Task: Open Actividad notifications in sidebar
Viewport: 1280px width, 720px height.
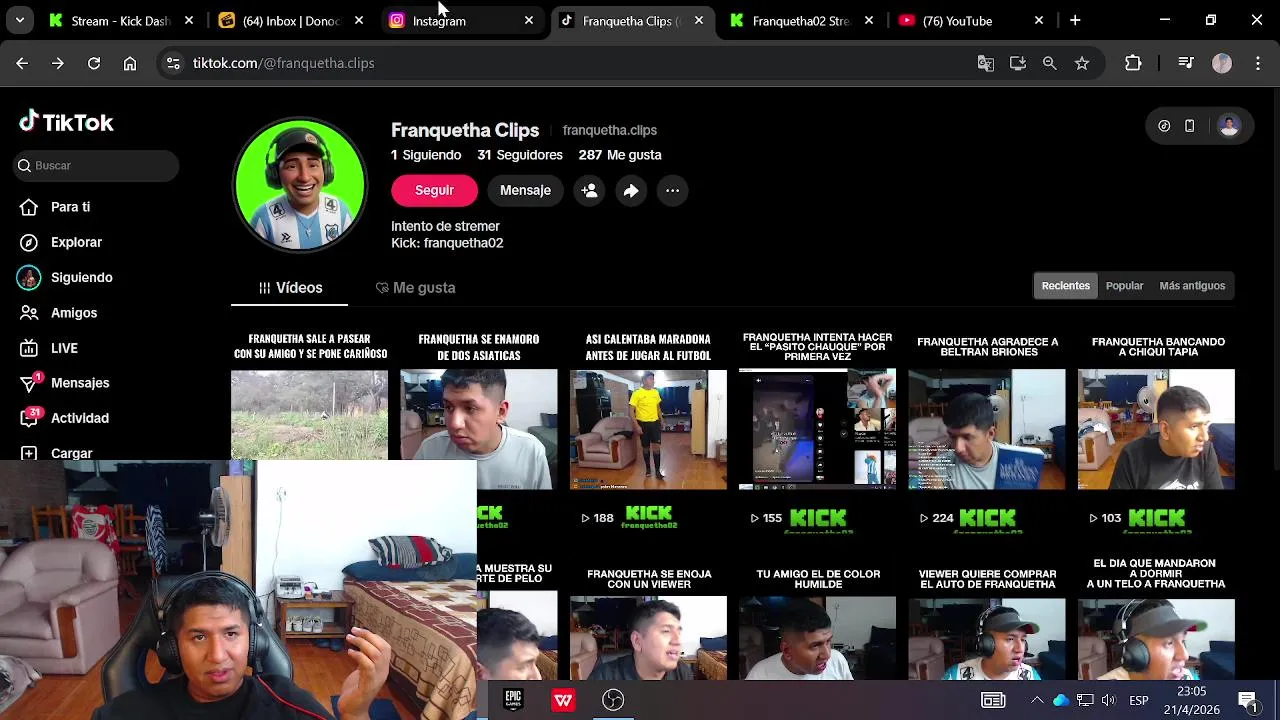Action: pyautogui.click(x=79, y=418)
